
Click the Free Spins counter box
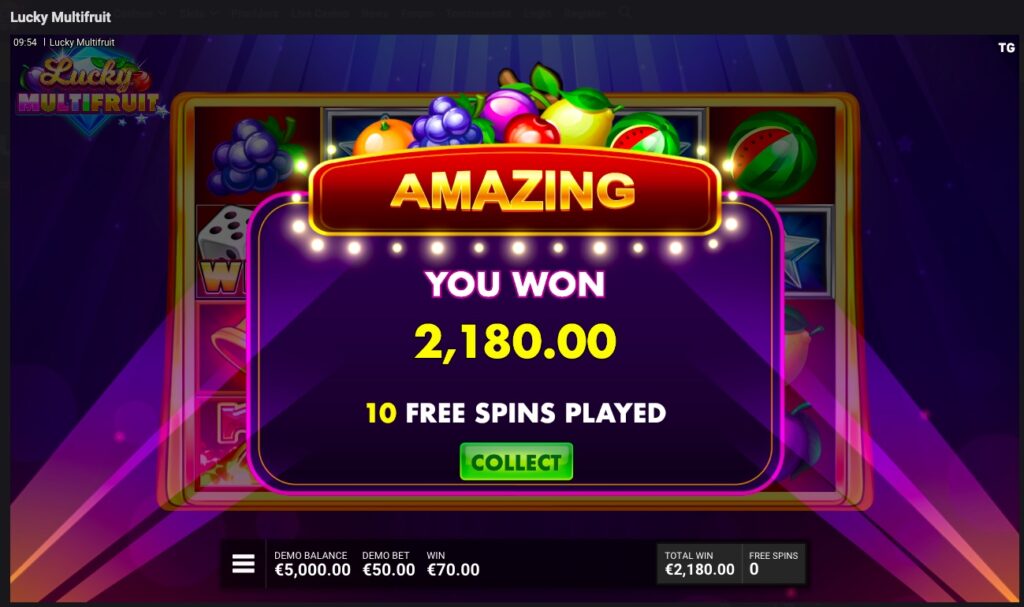pos(773,563)
